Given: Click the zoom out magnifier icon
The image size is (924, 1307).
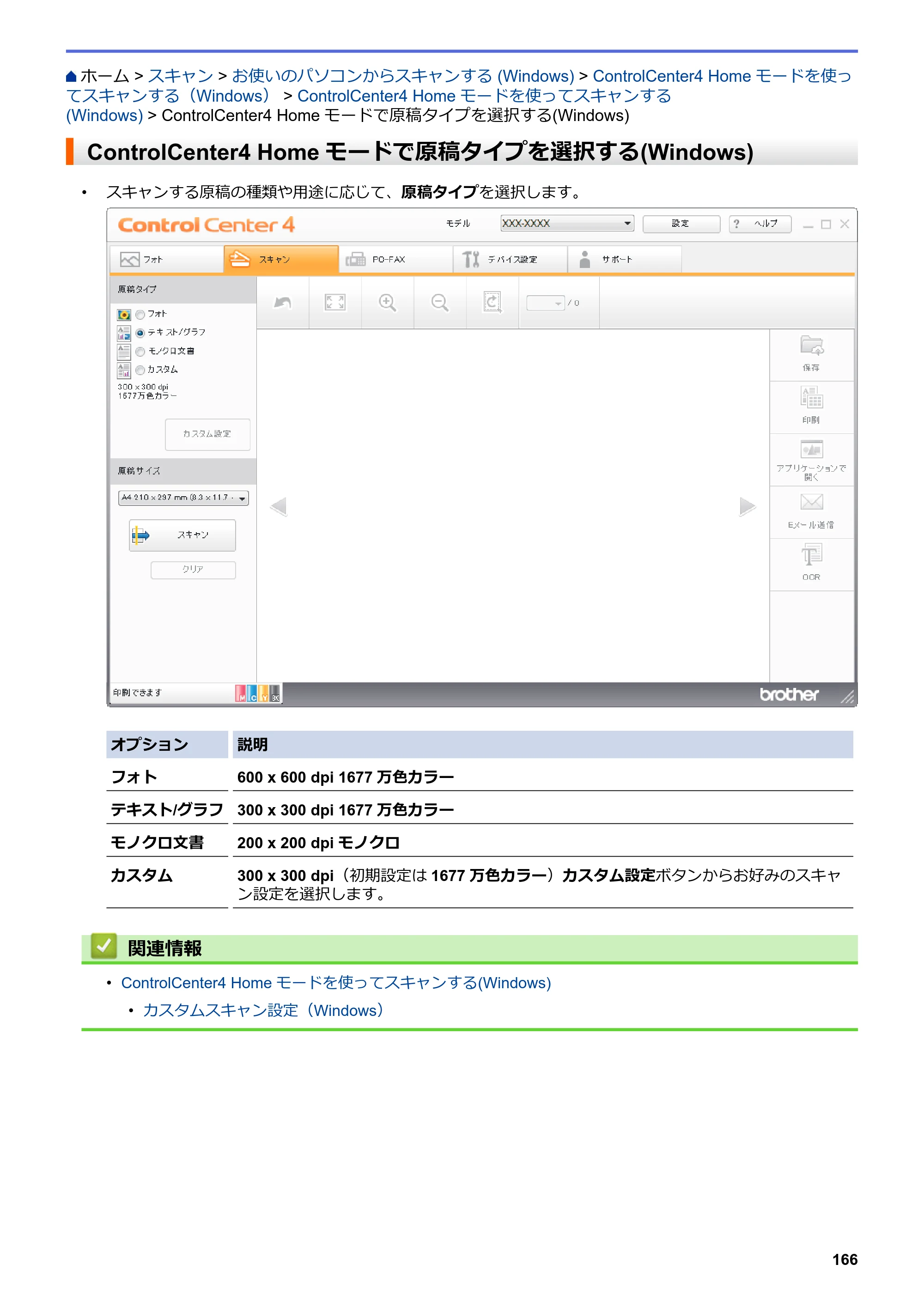Looking at the screenshot, I should 439,302.
